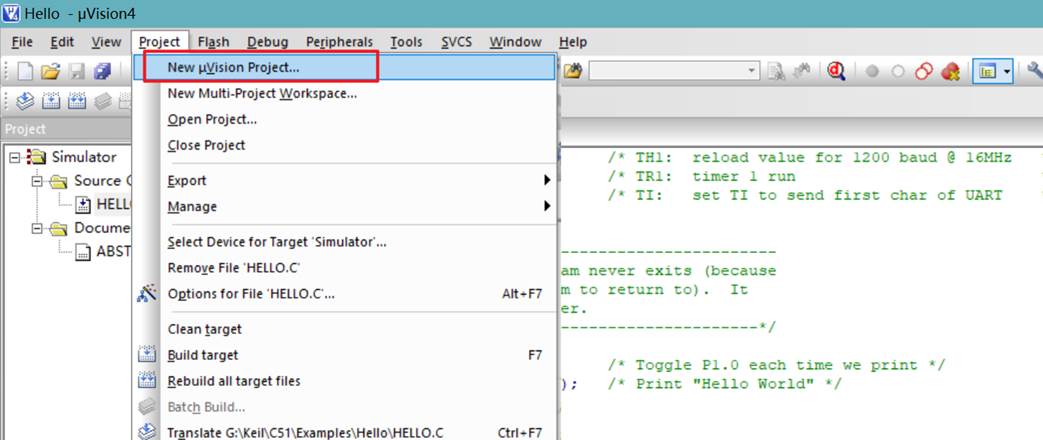
Task: Choose Translate HELLO.C menu entry
Action: [345, 432]
